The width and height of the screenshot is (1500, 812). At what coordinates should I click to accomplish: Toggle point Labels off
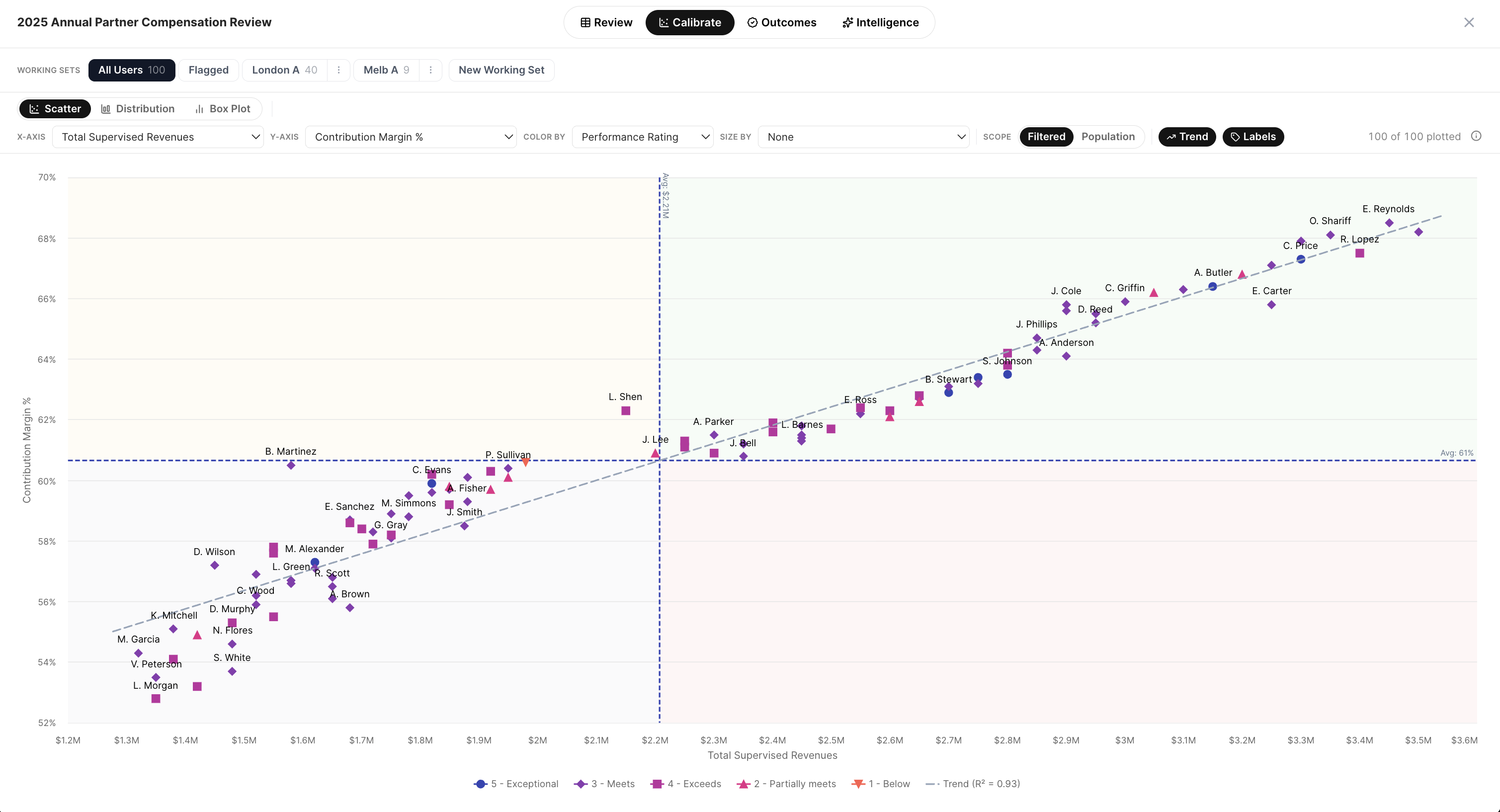click(1252, 137)
